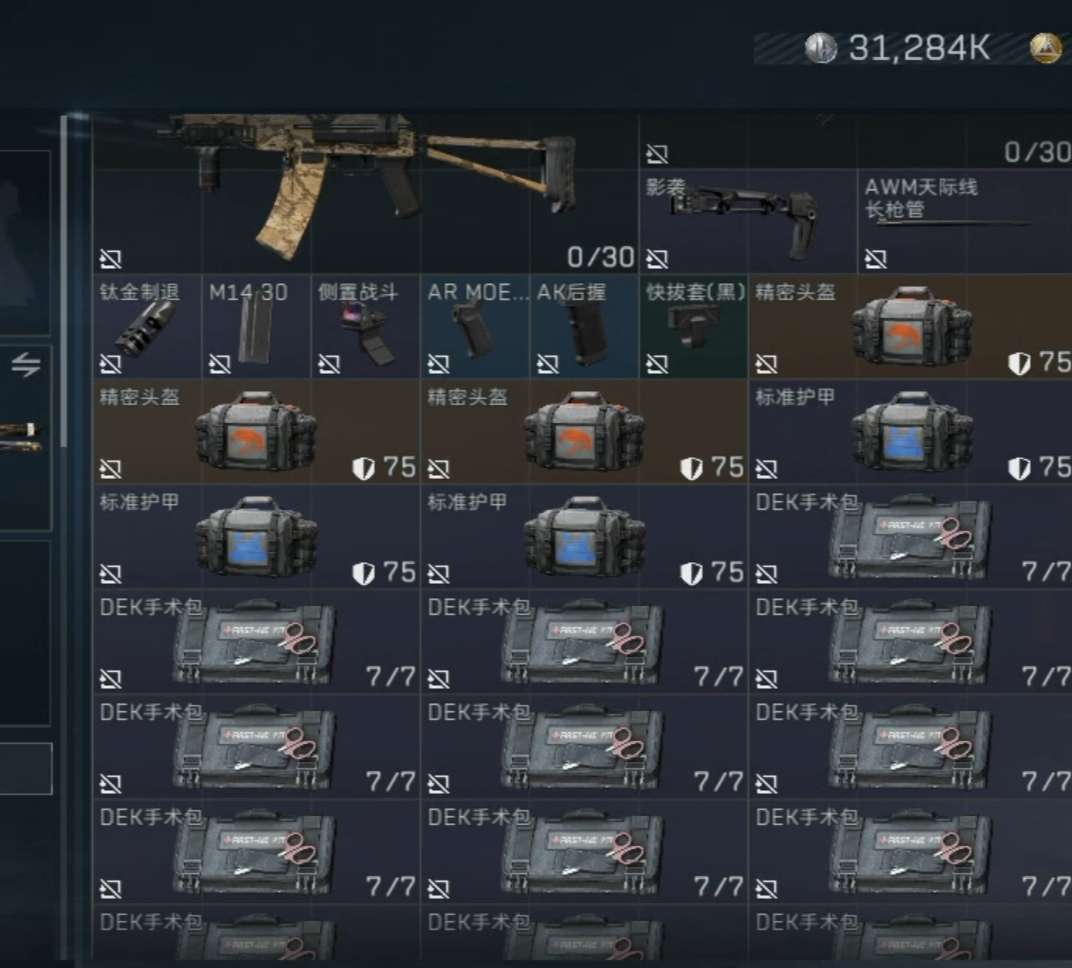This screenshot has width=1072, height=968.
Task: Select the camo AK rifle with 0/30 ammo
Action: pyautogui.click(x=366, y=193)
